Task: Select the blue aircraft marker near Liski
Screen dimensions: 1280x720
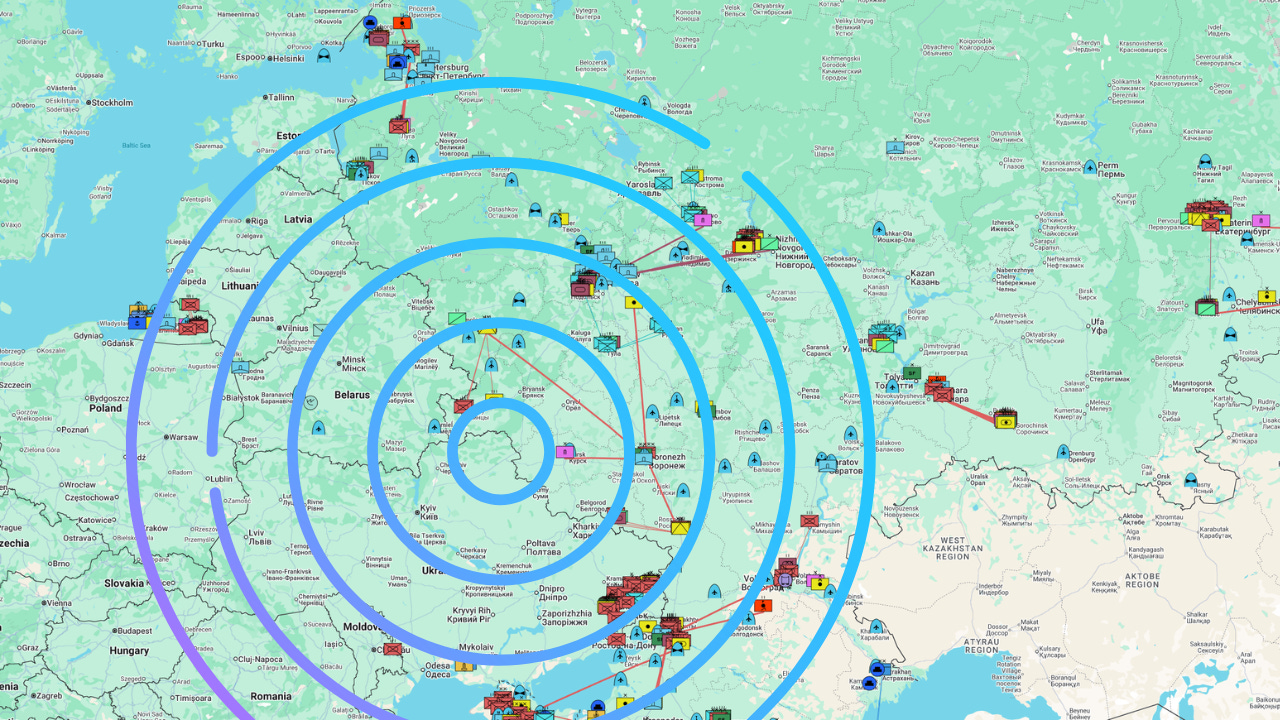Action: click(683, 491)
